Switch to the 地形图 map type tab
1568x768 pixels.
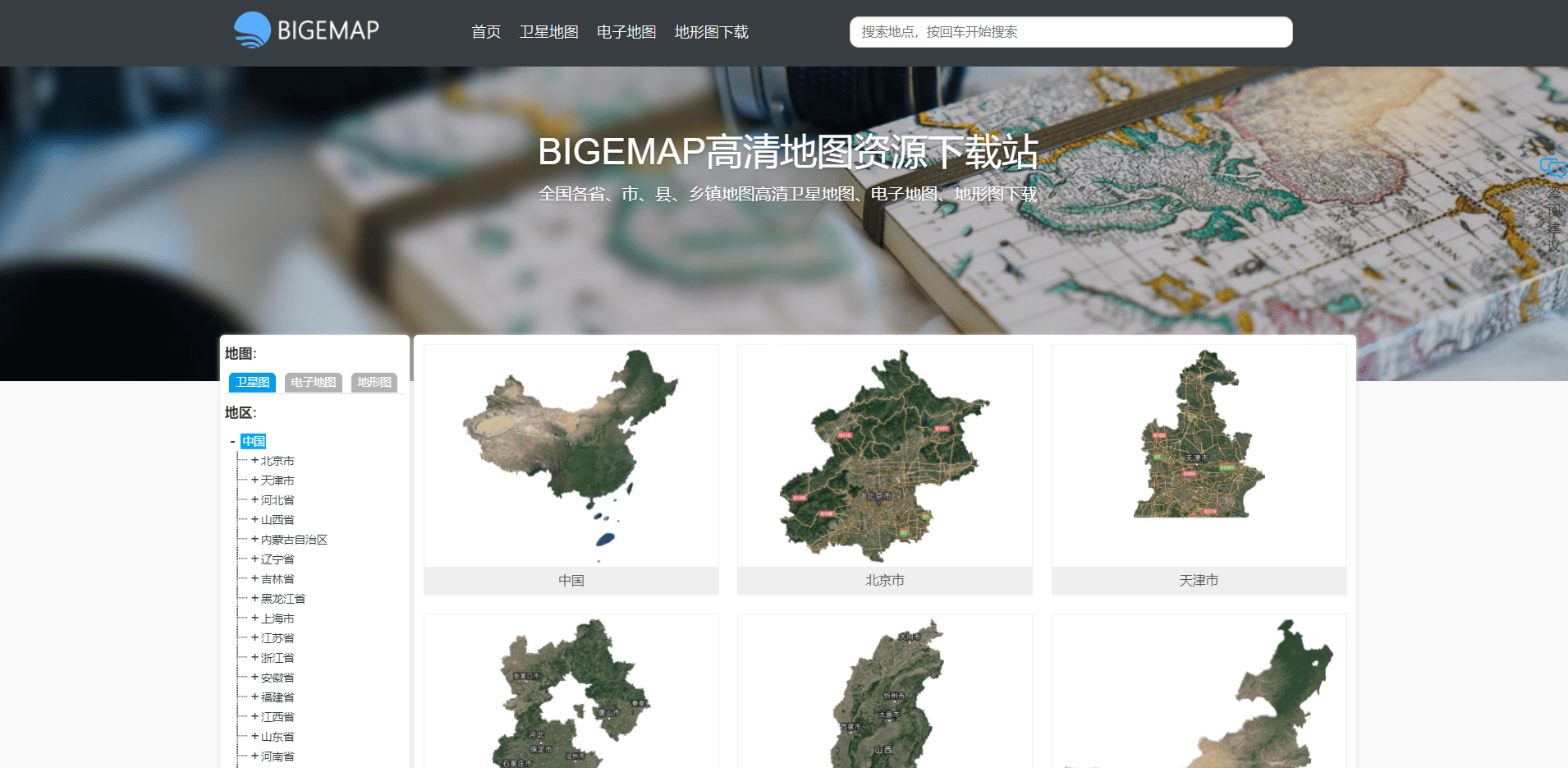click(374, 382)
